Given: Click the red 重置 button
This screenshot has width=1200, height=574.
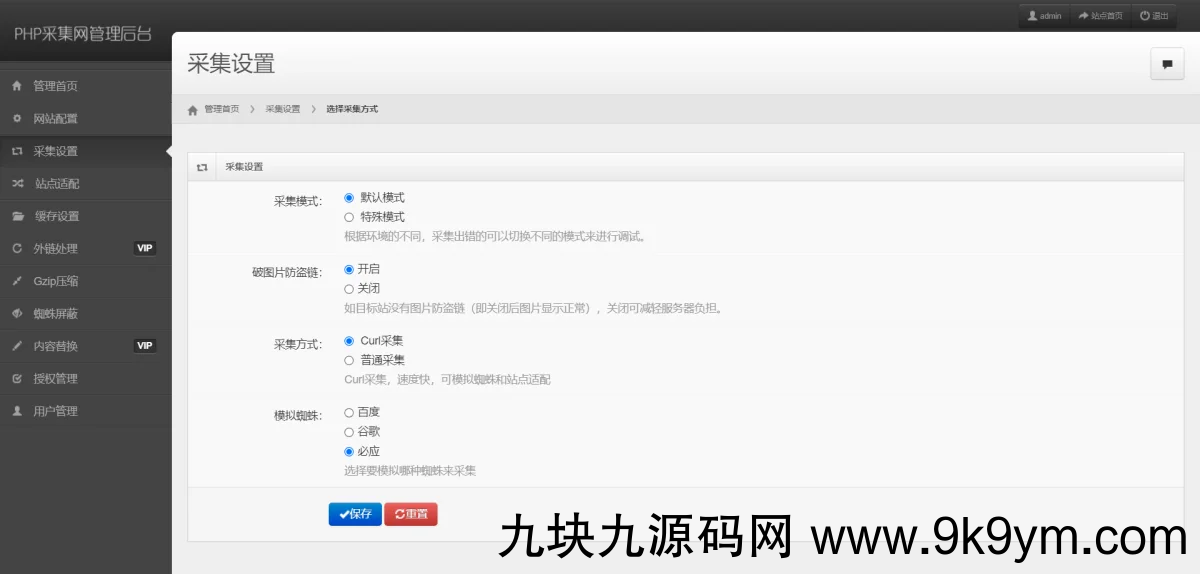Looking at the screenshot, I should (411, 514).
